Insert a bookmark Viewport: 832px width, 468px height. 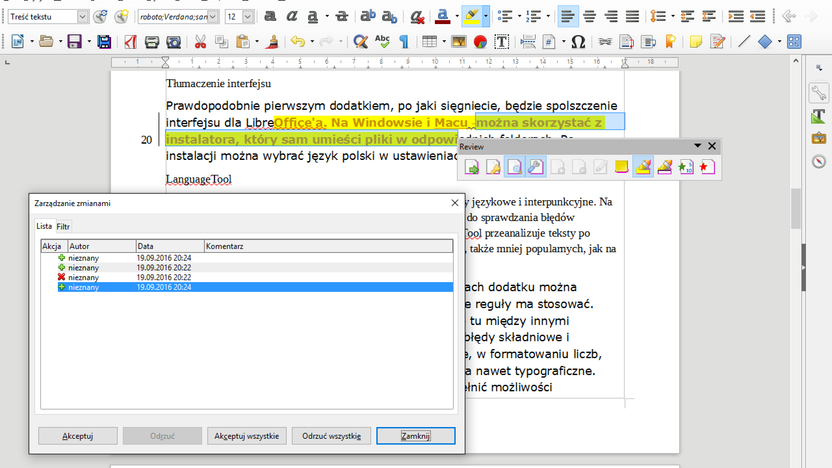click(670, 41)
